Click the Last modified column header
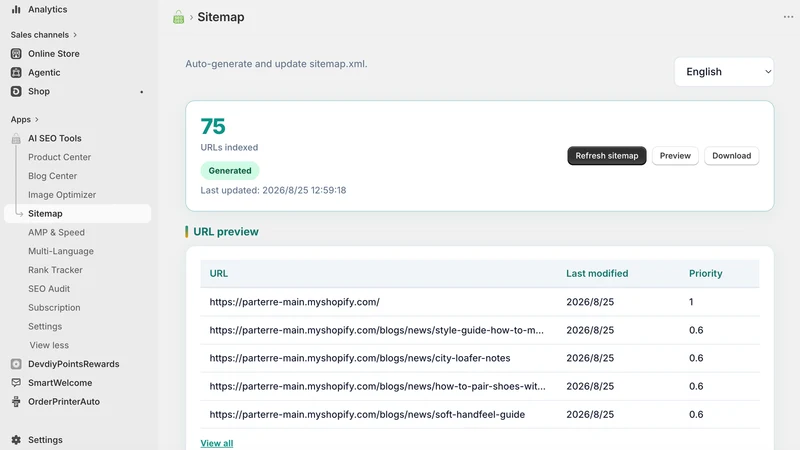This screenshot has height=450, width=800. [x=597, y=273]
